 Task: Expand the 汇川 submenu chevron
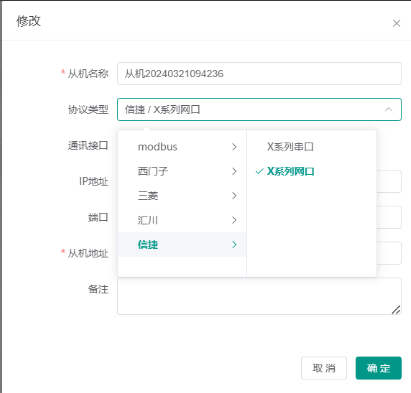click(x=234, y=220)
